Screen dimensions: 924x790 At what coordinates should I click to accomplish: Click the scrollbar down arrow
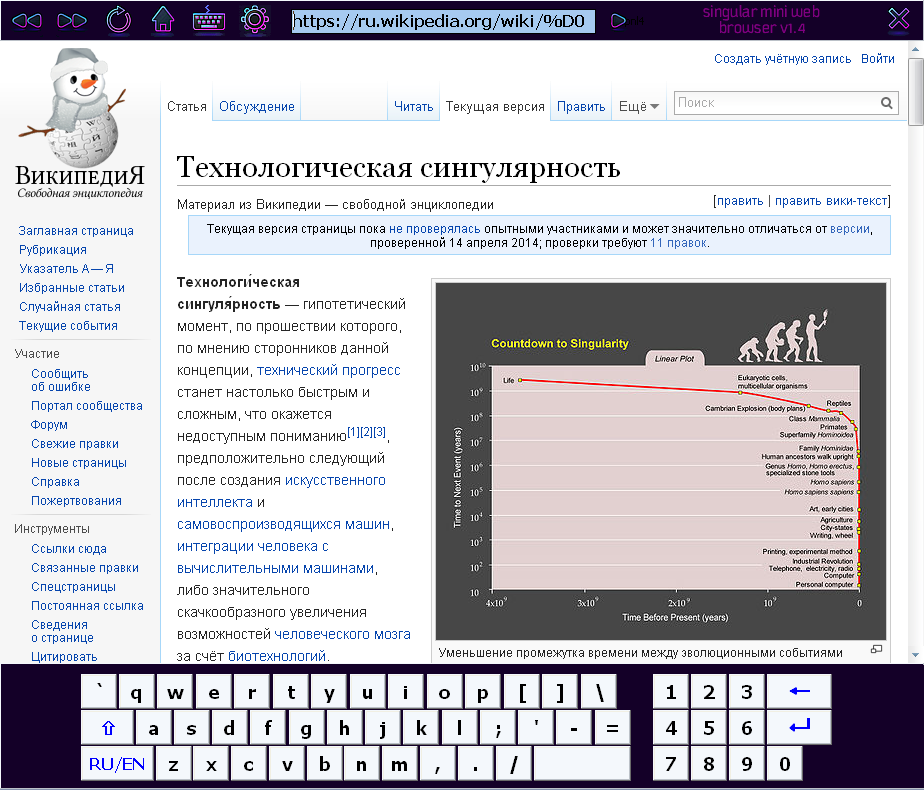pos(916,655)
